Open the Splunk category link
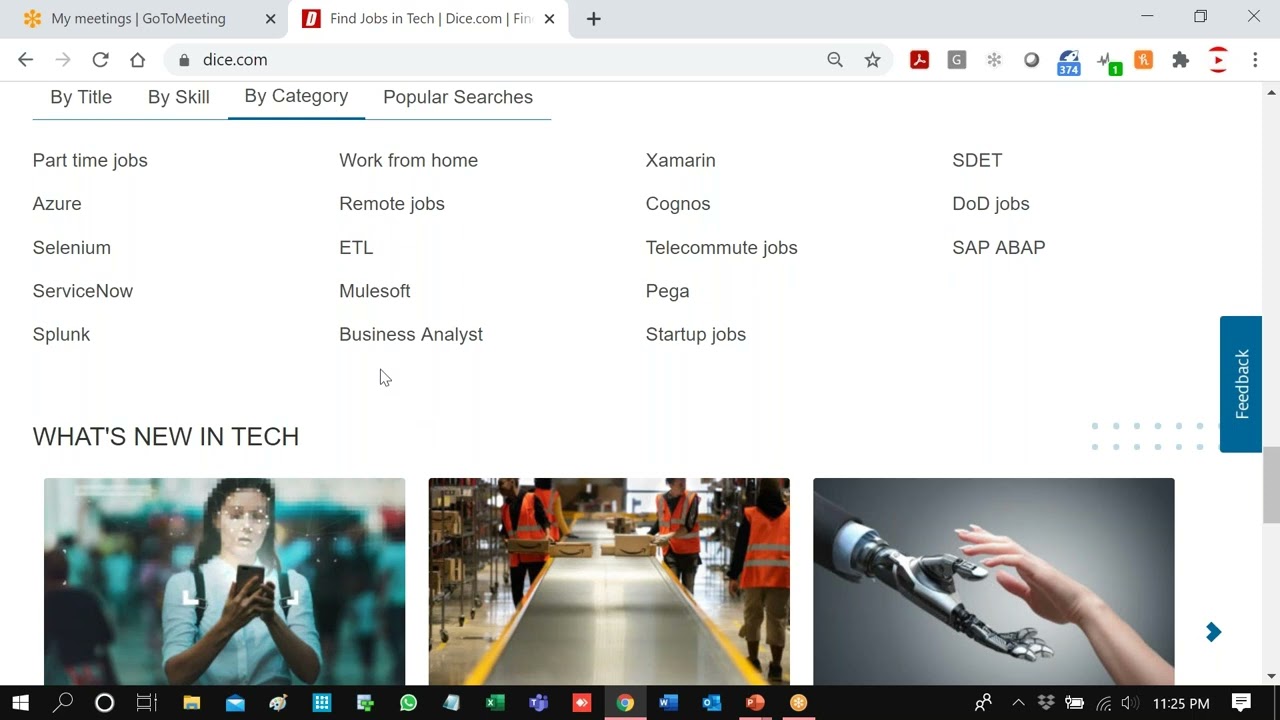Viewport: 1280px width, 720px height. click(61, 335)
